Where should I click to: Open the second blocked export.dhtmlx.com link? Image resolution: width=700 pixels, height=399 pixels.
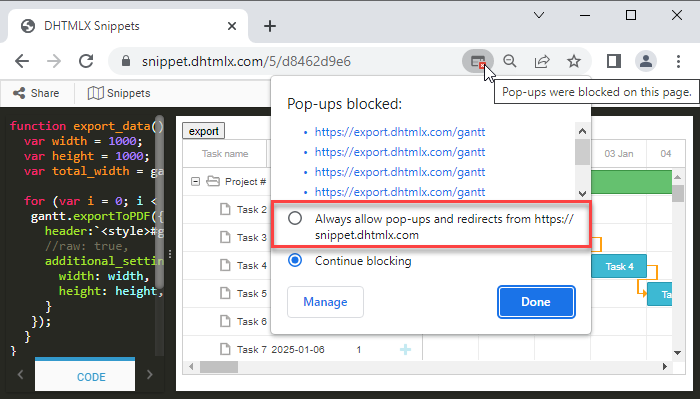pos(400,152)
